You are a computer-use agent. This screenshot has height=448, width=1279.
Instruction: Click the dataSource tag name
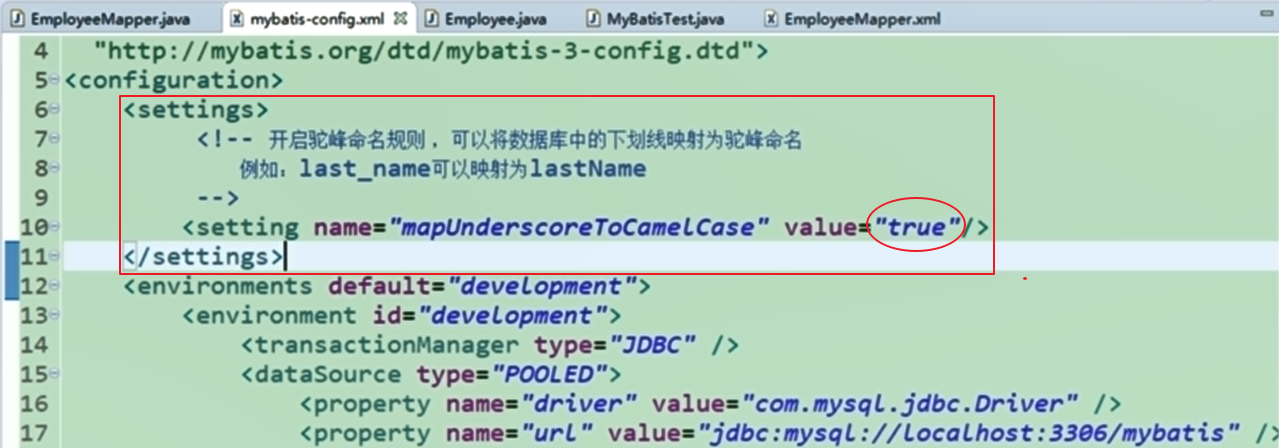(x=328, y=375)
